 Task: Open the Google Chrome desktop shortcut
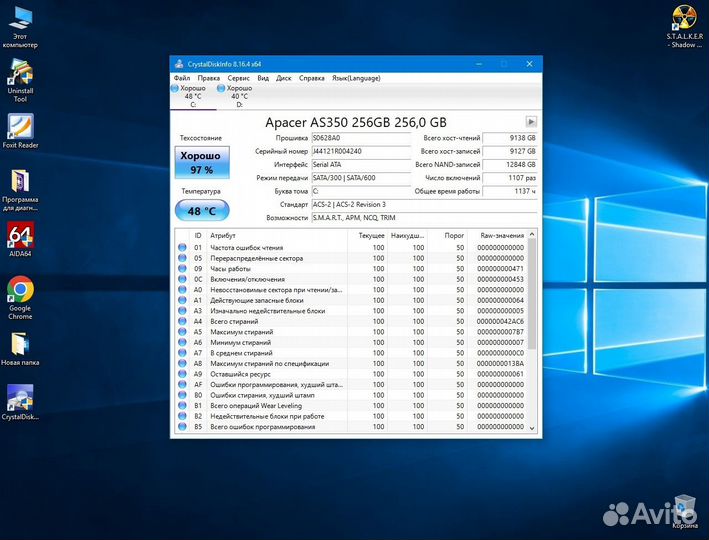(20, 298)
